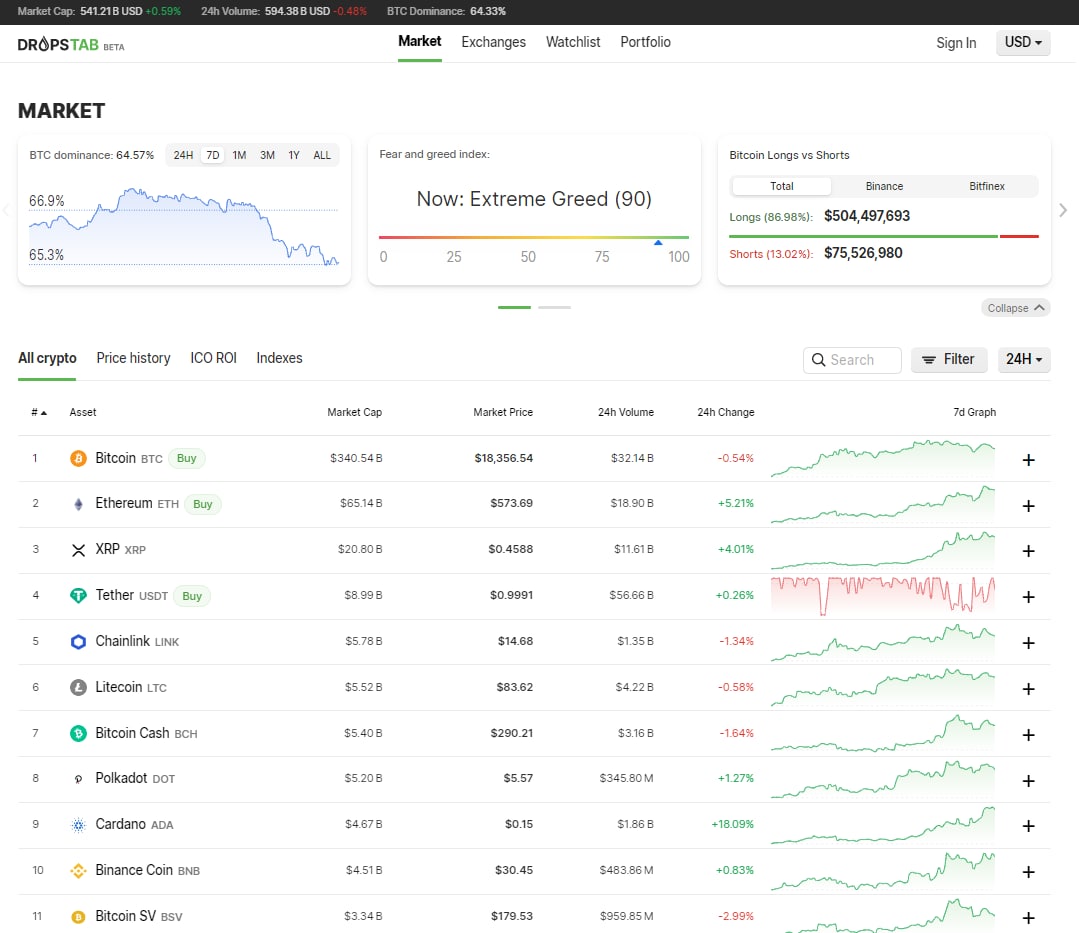Viewport: 1079px width, 933px height.
Task: Select the second carousel page indicator
Action: click(554, 308)
